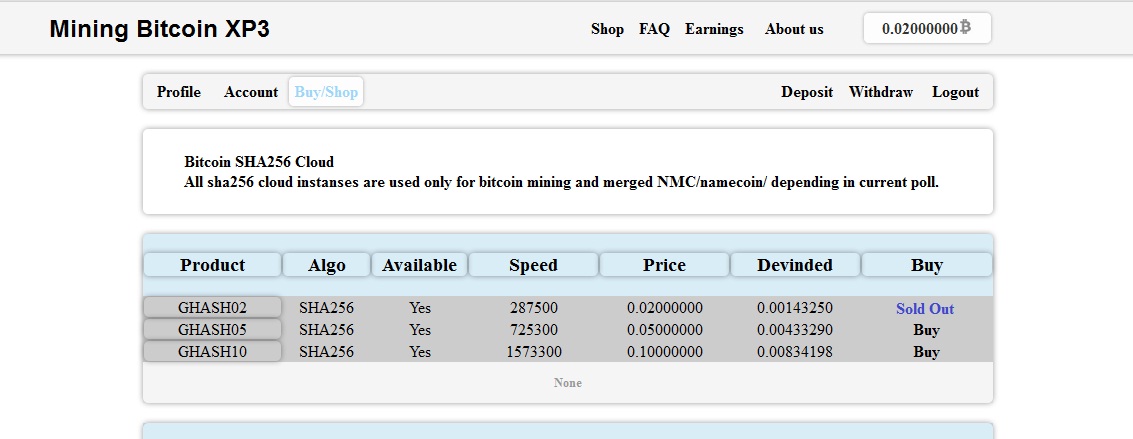Log out using the Logout link
Image resolution: width=1133 pixels, height=439 pixels.
pyautogui.click(x=955, y=92)
